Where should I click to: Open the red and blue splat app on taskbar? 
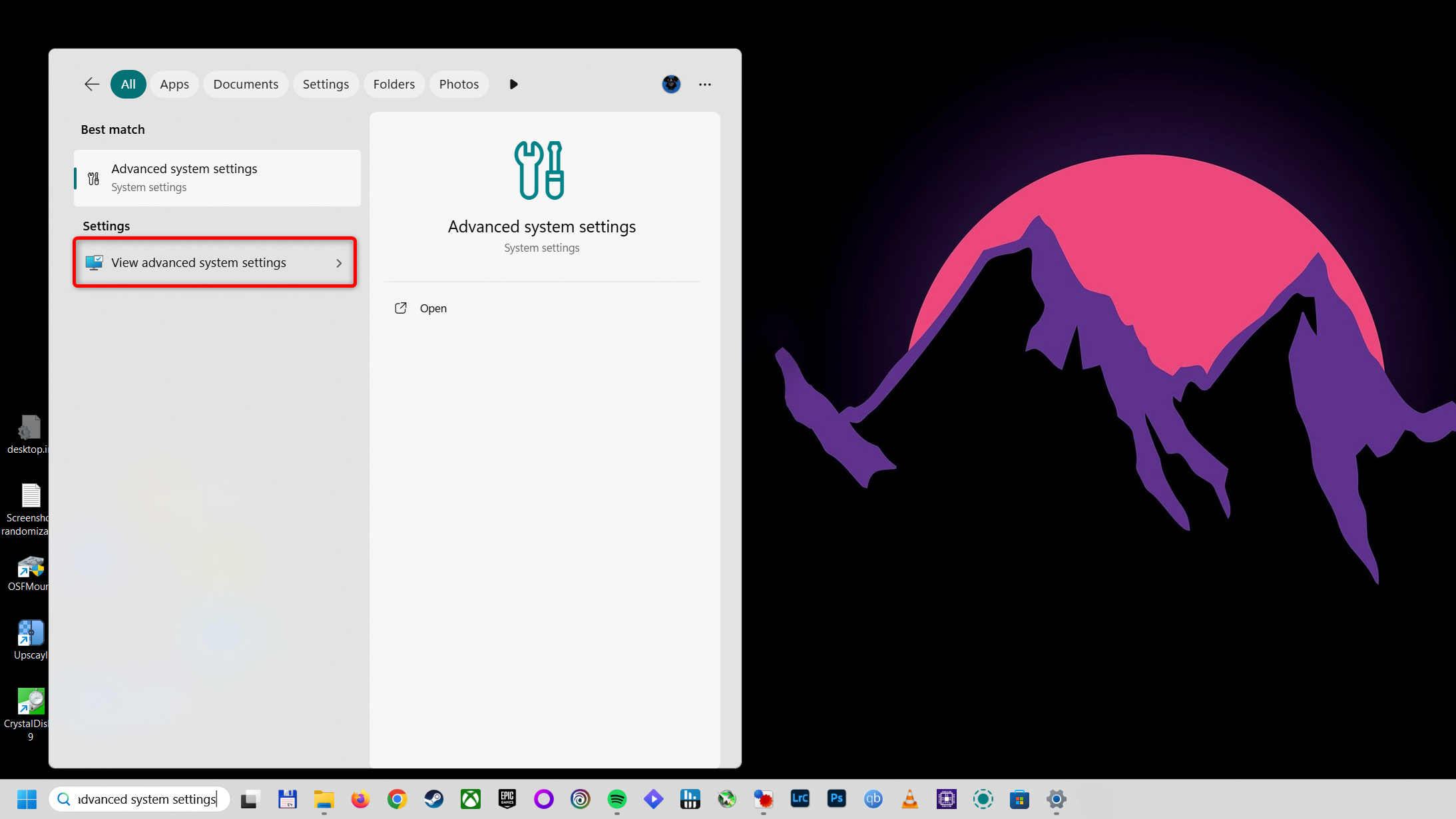coord(764,799)
